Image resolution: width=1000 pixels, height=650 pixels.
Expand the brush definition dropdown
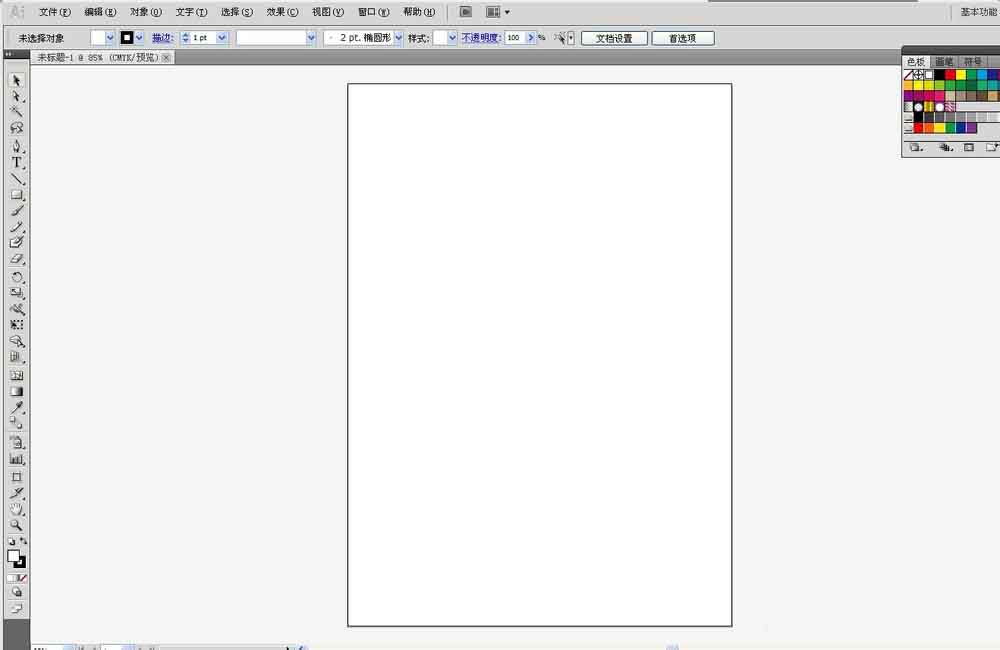pyautogui.click(x=399, y=38)
